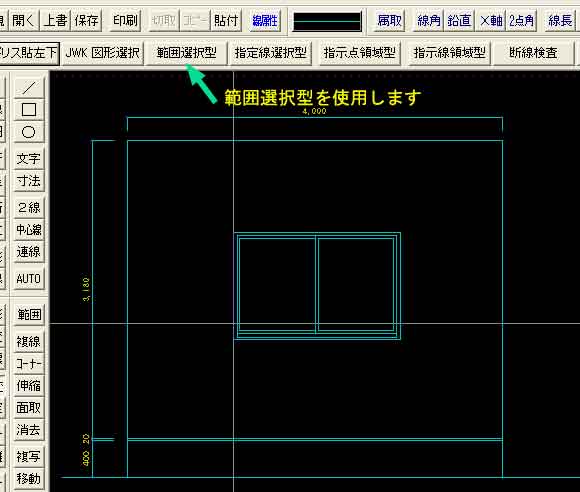Open the 範囲選択型 option
Screen dimensions: 580x492
pyautogui.click(x=186, y=53)
